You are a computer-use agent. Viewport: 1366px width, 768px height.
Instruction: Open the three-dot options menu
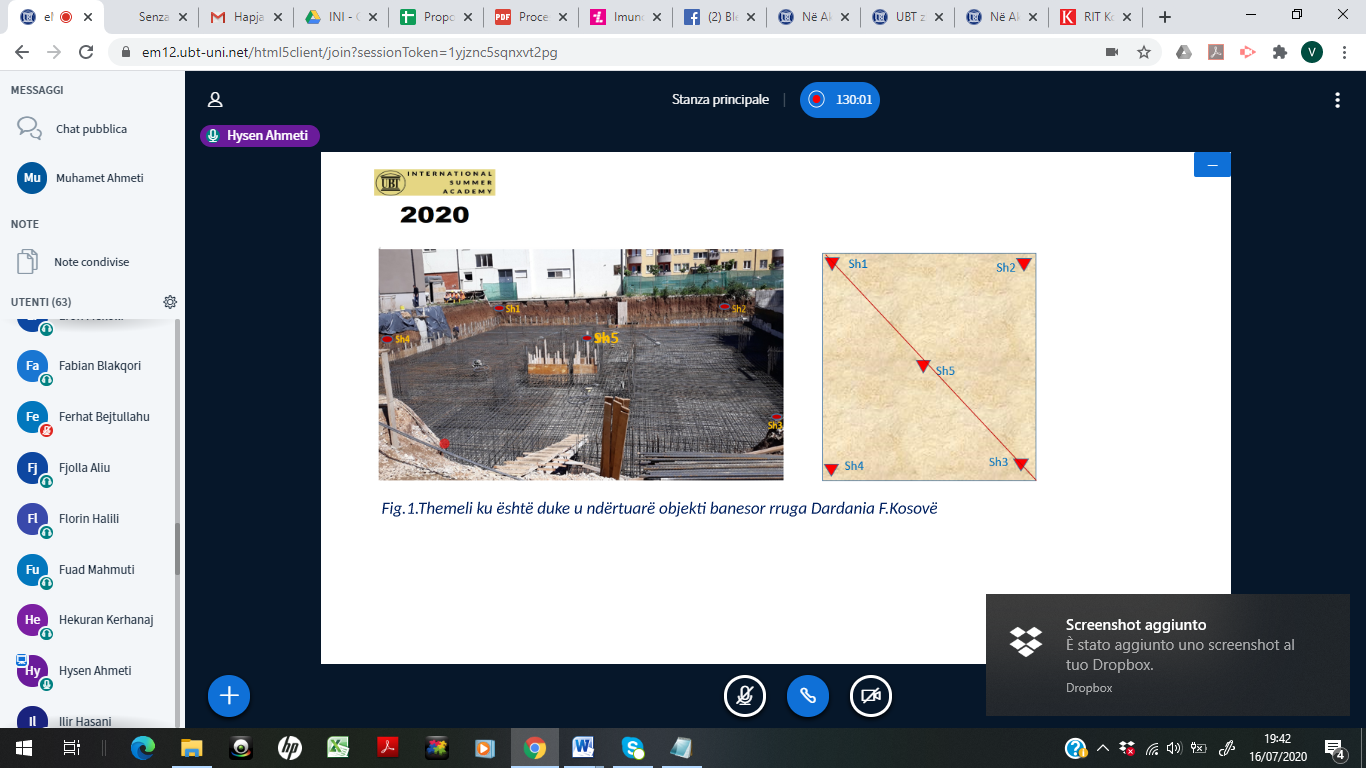1337,100
